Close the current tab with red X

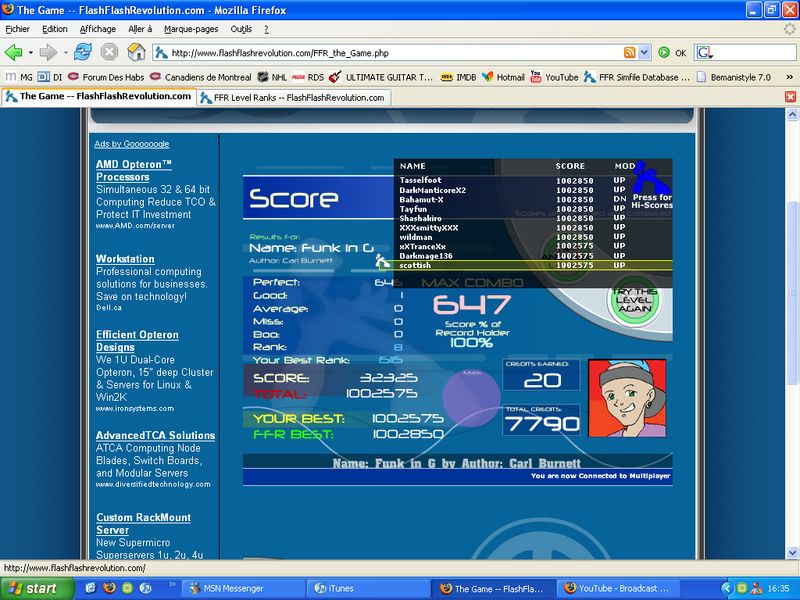coord(790,97)
